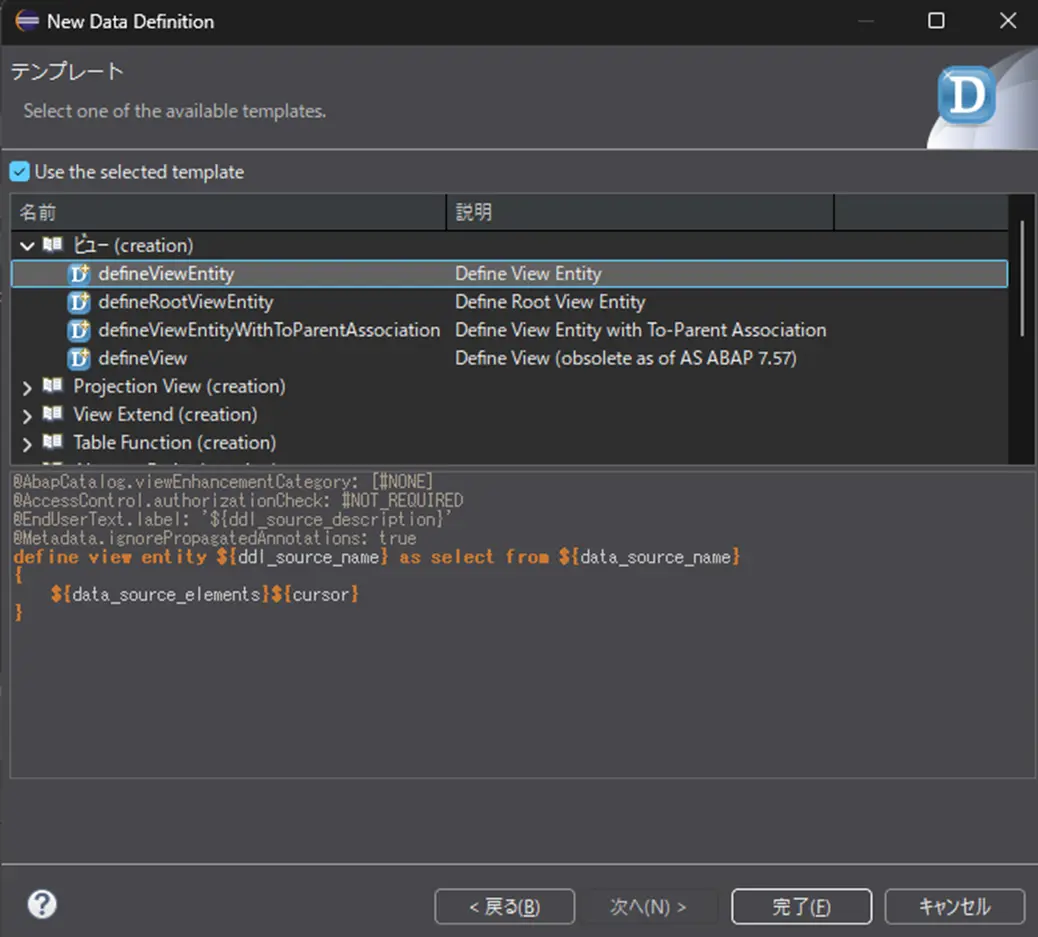Click the 'Define View Entity' description
Screen dimensions: 1038x937
tap(528, 273)
